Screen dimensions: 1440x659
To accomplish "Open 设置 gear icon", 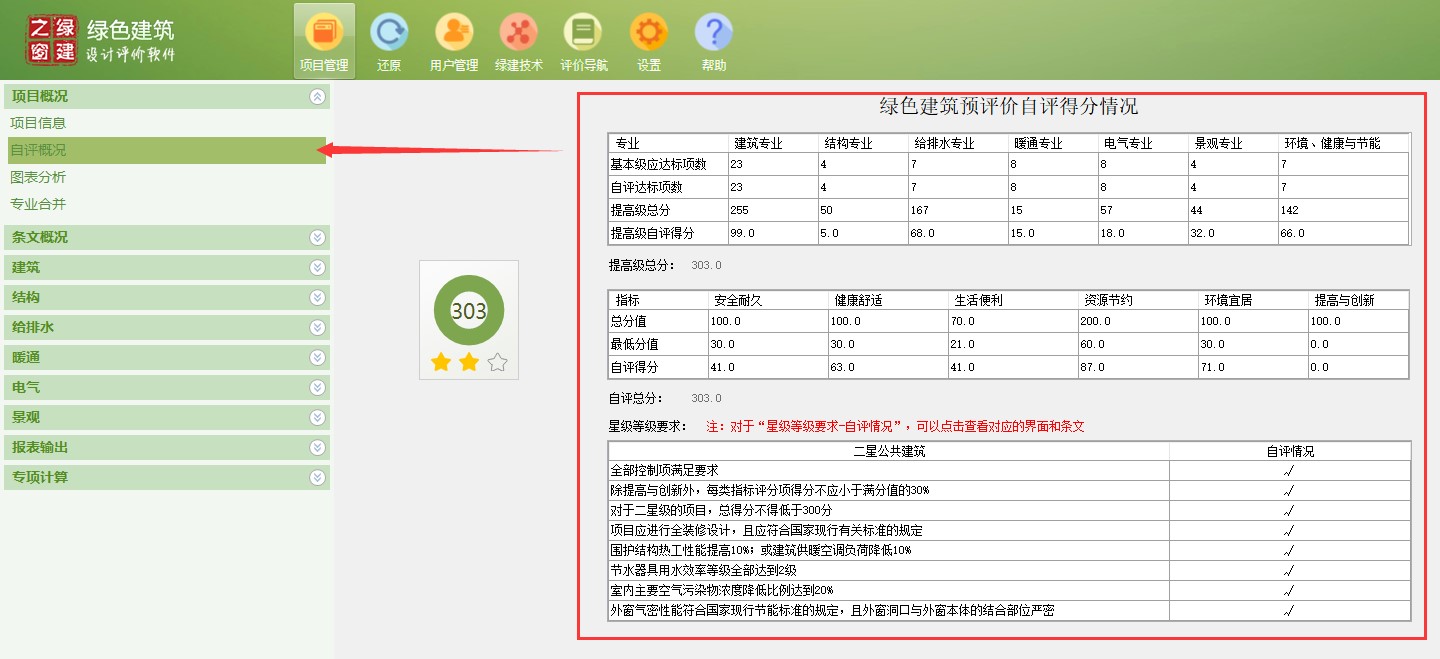I will pos(649,41).
